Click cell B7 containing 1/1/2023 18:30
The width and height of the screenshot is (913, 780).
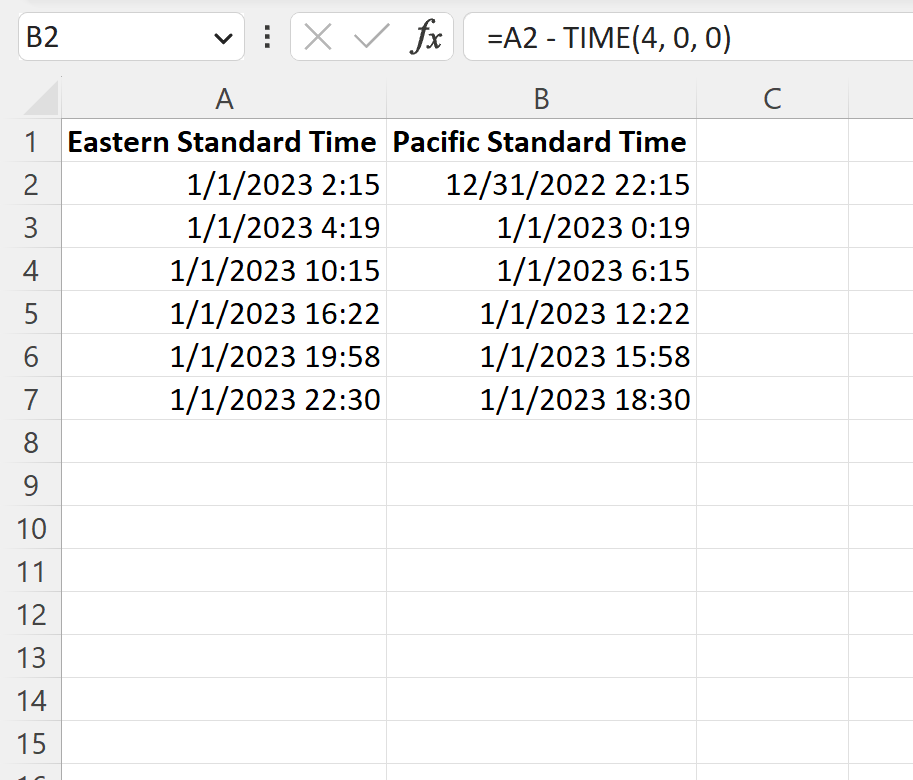pyautogui.click(x=540, y=399)
